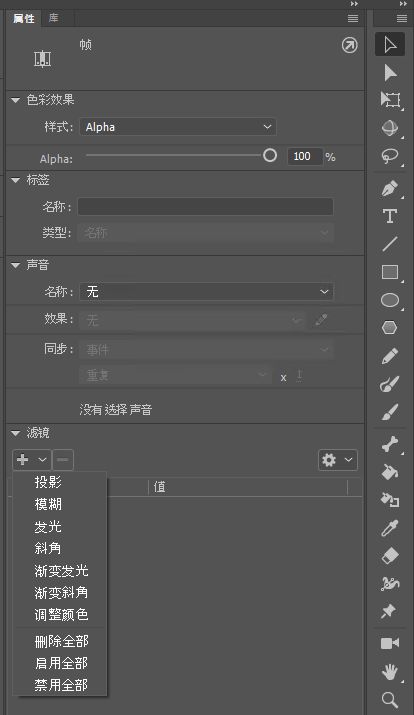Viewport: 414px width, 715px height.
Task: Select the Pen tool
Action: coord(390,188)
